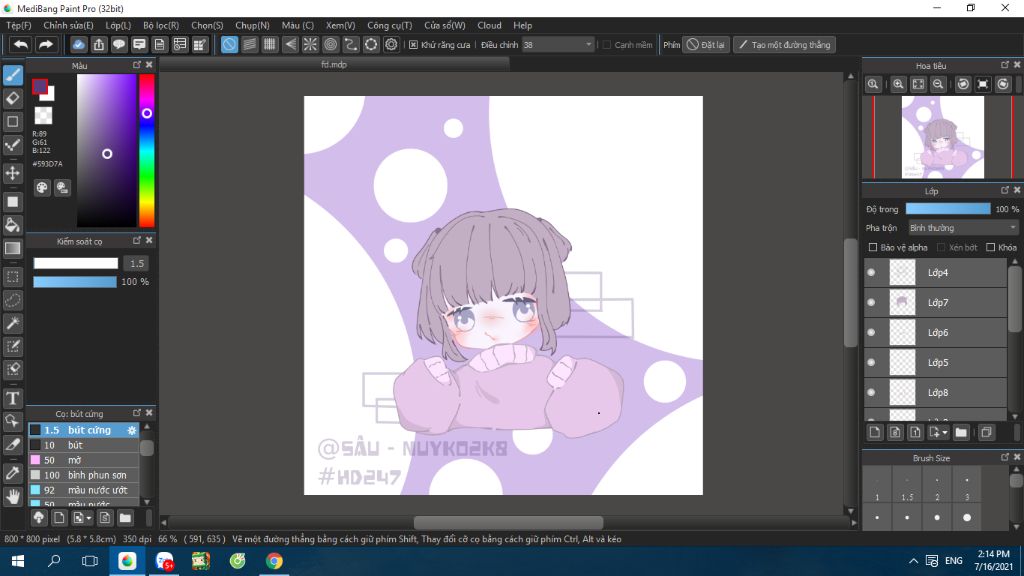
Task: Click the navigator canvas thumbnail
Action: [942, 137]
